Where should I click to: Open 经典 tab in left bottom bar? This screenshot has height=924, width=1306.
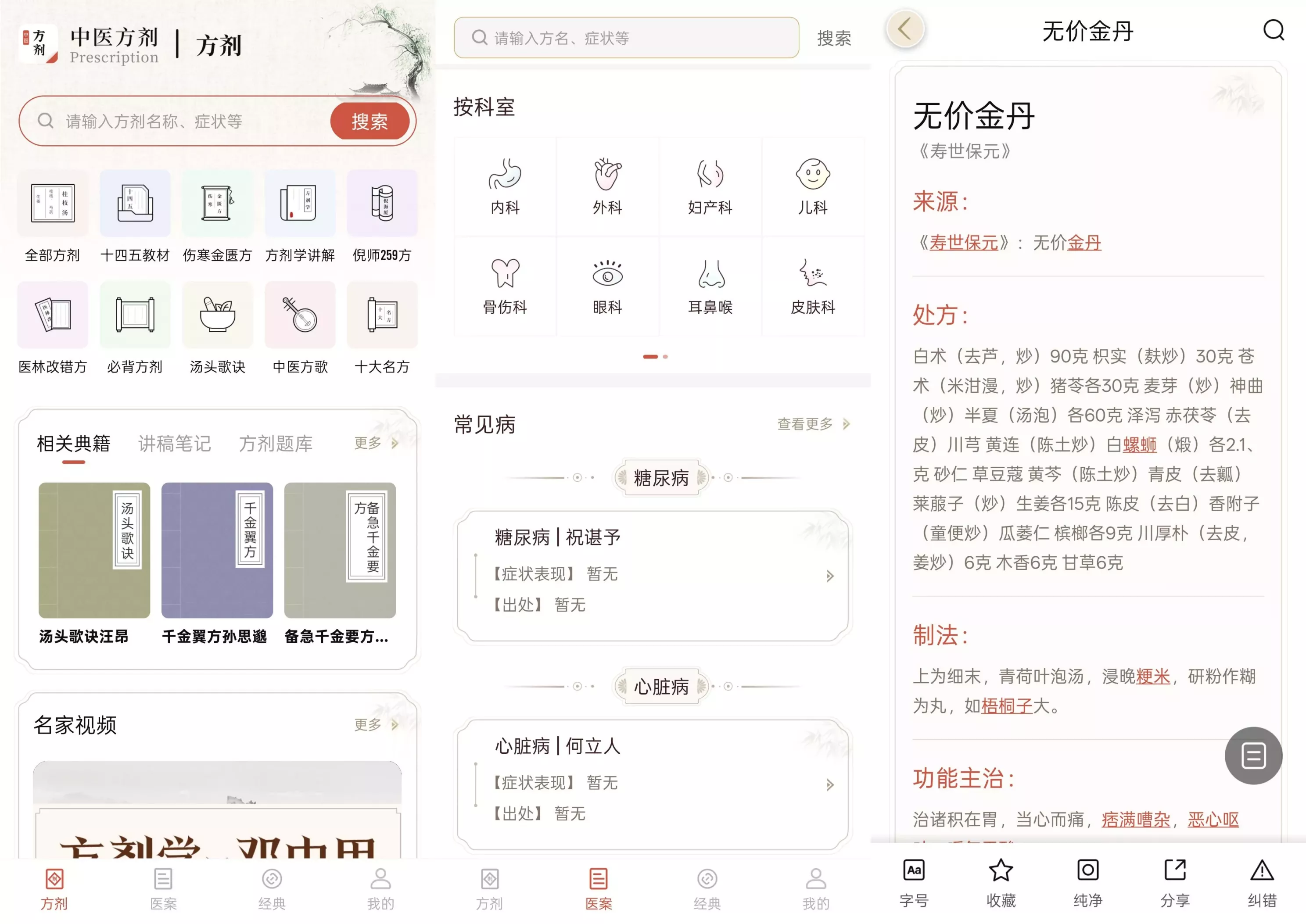tap(272, 888)
